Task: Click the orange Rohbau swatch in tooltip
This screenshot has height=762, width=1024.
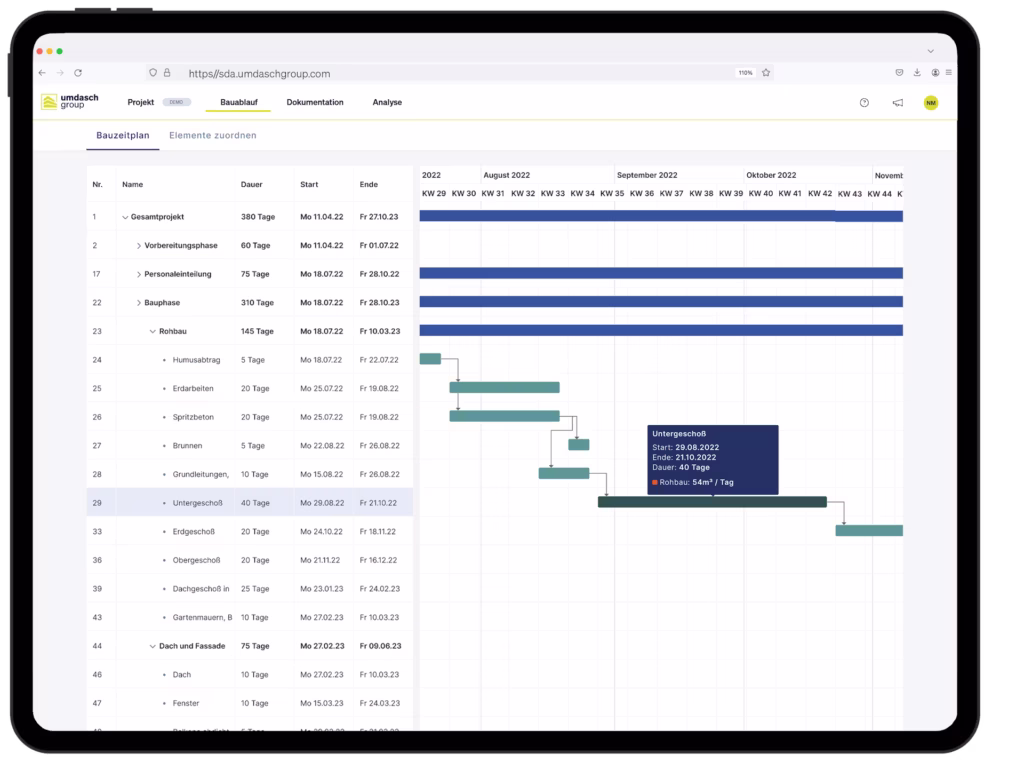Action: pyautogui.click(x=654, y=483)
